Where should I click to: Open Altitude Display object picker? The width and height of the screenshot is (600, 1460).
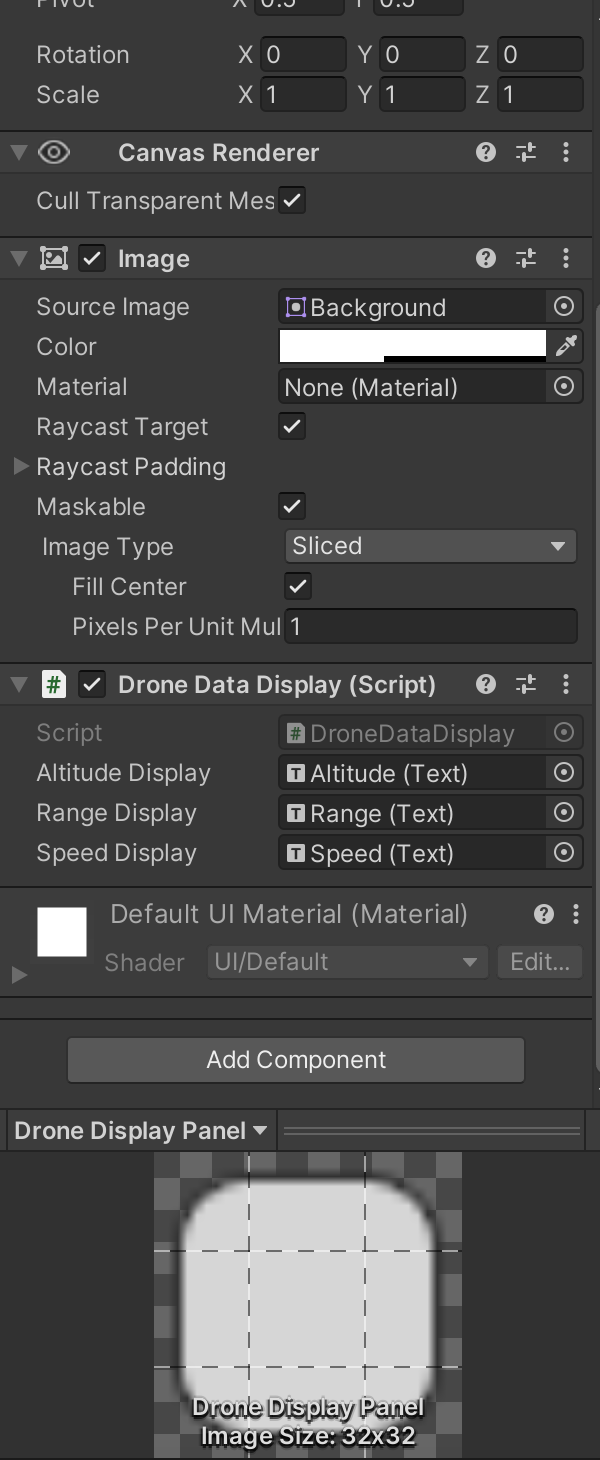[564, 772]
